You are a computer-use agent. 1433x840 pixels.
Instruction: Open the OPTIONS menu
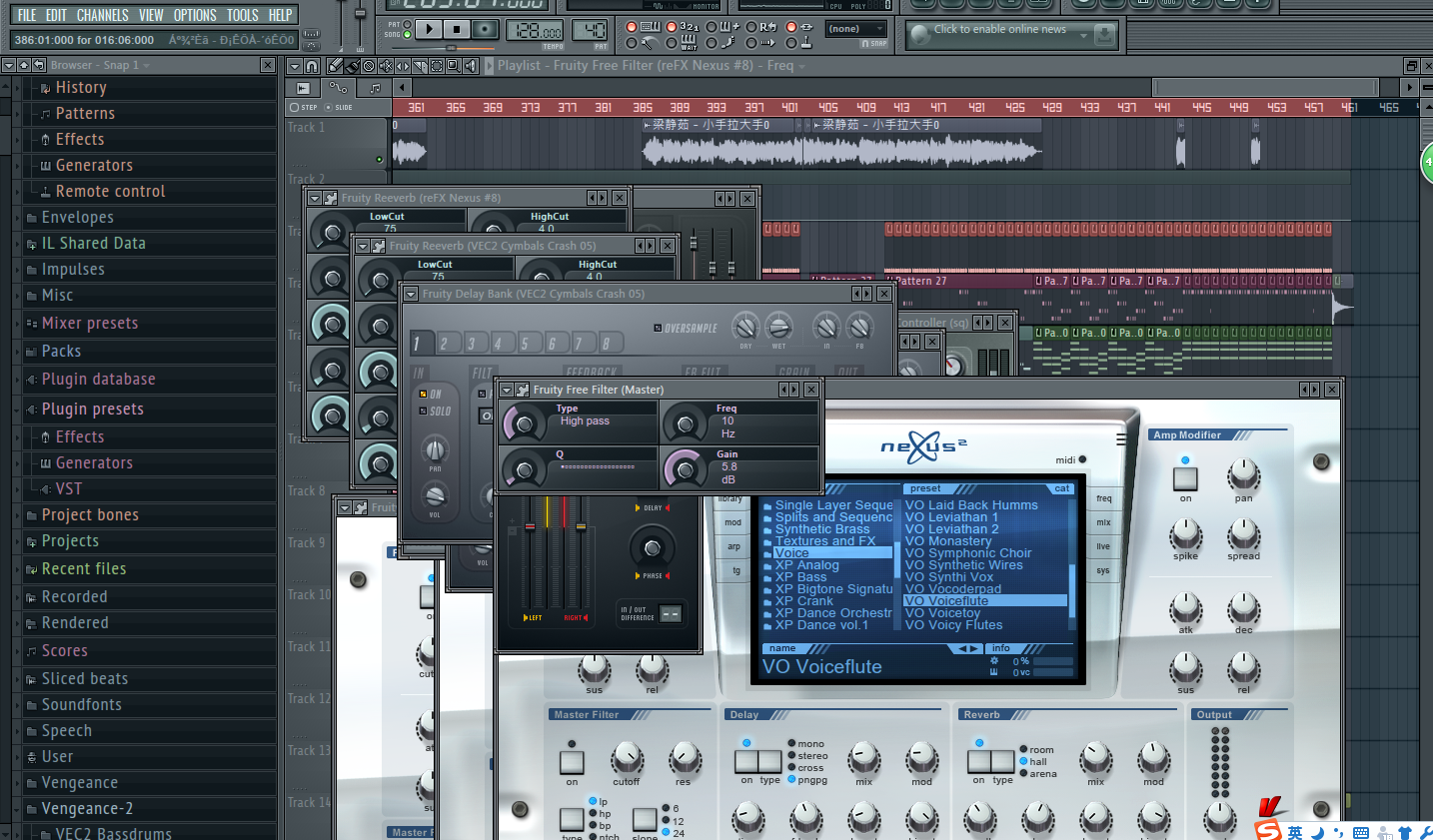tap(195, 15)
